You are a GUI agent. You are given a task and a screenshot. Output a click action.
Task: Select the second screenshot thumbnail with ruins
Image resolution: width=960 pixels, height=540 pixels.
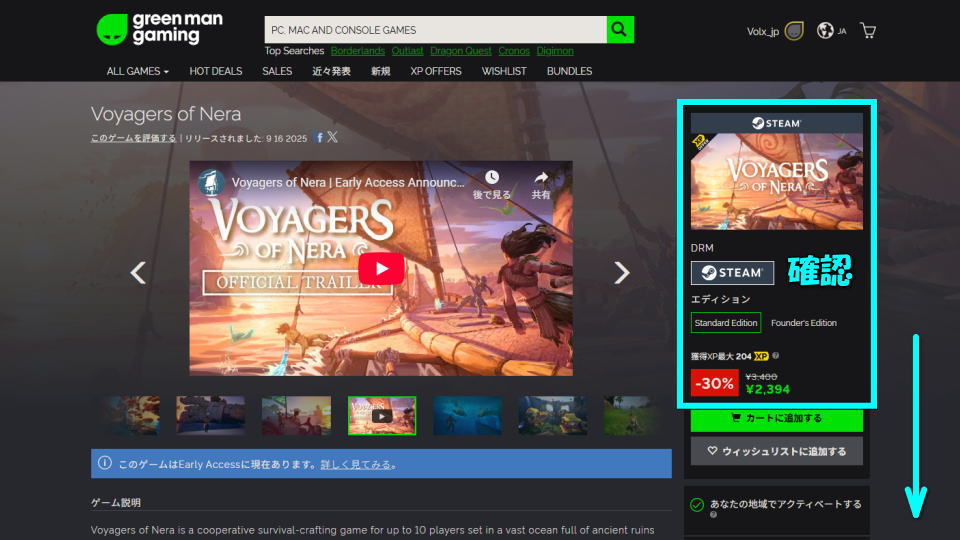tap(211, 416)
